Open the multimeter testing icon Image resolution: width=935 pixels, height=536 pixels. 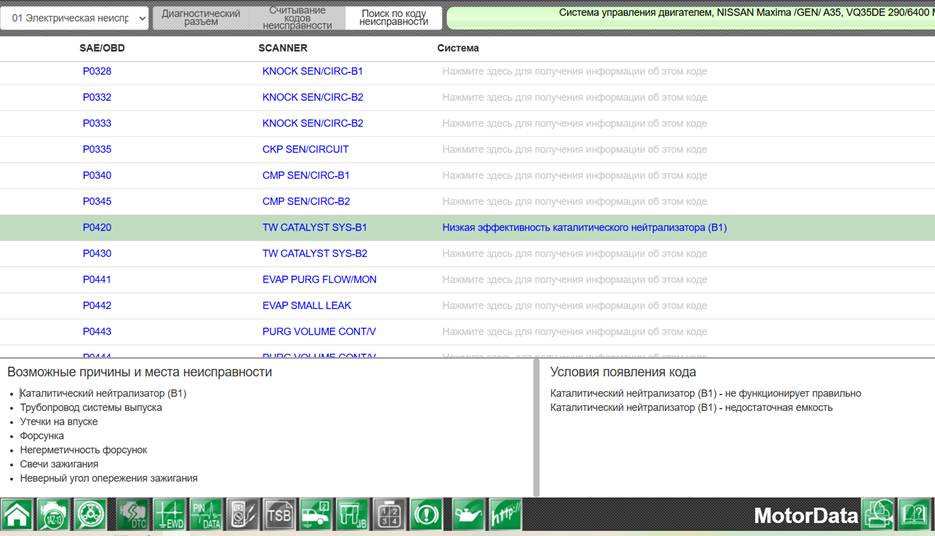click(x=243, y=515)
